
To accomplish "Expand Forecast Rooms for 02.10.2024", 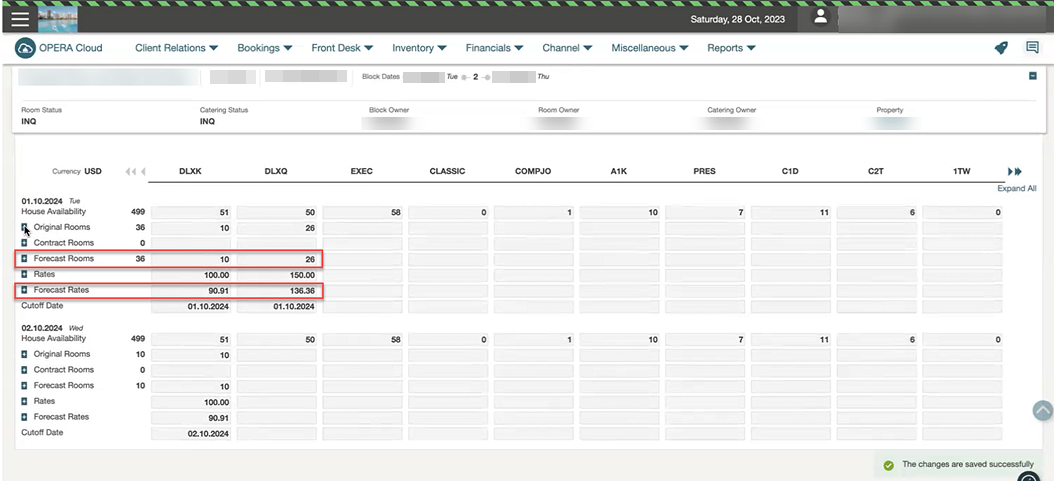I will (x=24, y=386).
